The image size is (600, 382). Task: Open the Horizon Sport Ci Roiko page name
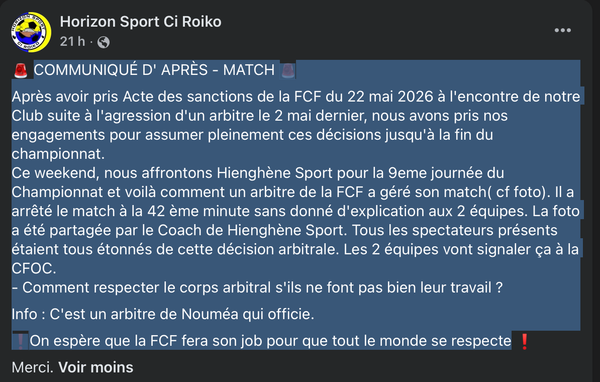140,22
